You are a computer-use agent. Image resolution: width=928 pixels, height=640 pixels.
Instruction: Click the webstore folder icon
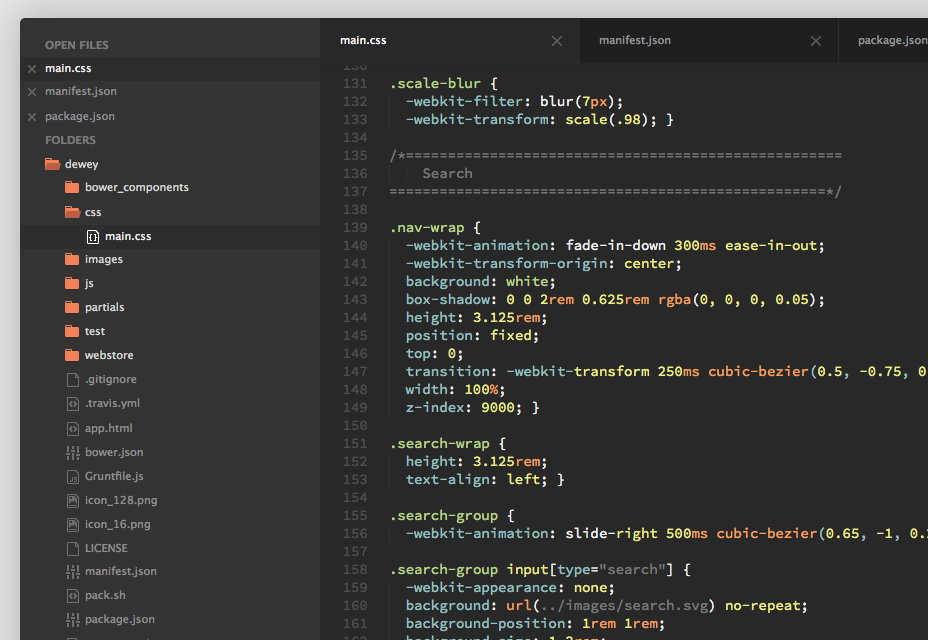[x=72, y=356]
